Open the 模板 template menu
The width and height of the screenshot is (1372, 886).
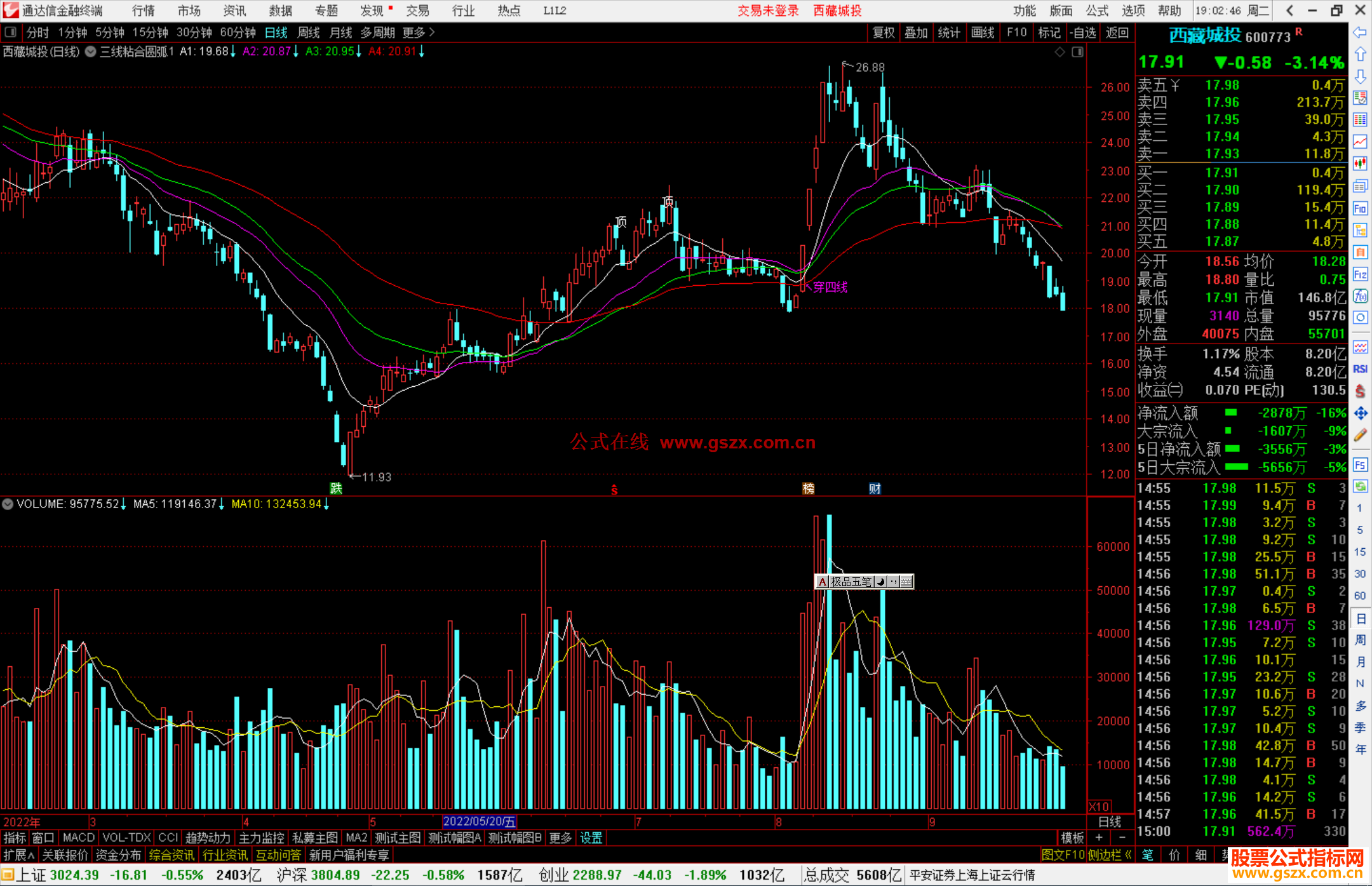click(x=1072, y=838)
